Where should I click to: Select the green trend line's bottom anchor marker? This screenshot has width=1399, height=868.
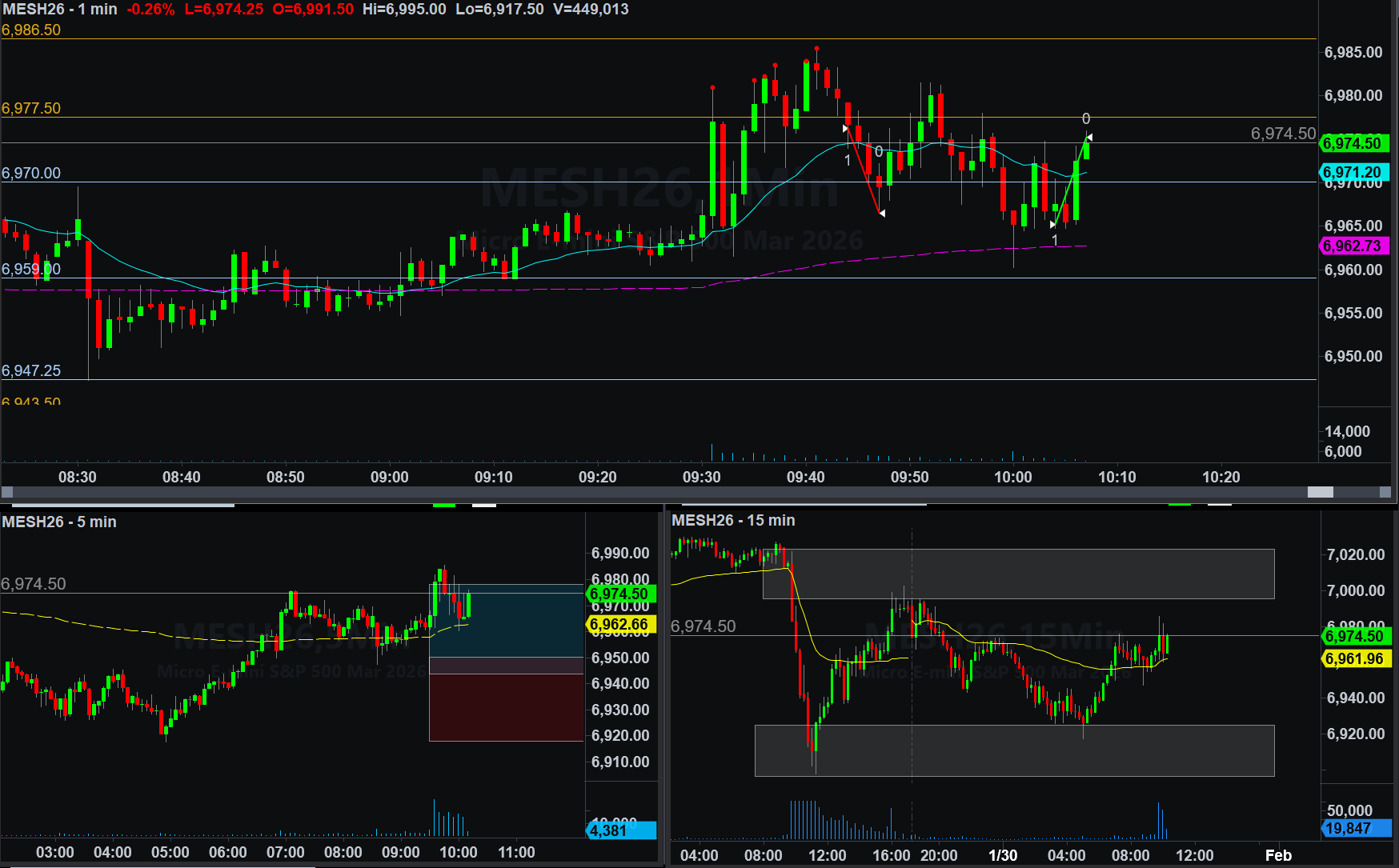(1053, 226)
